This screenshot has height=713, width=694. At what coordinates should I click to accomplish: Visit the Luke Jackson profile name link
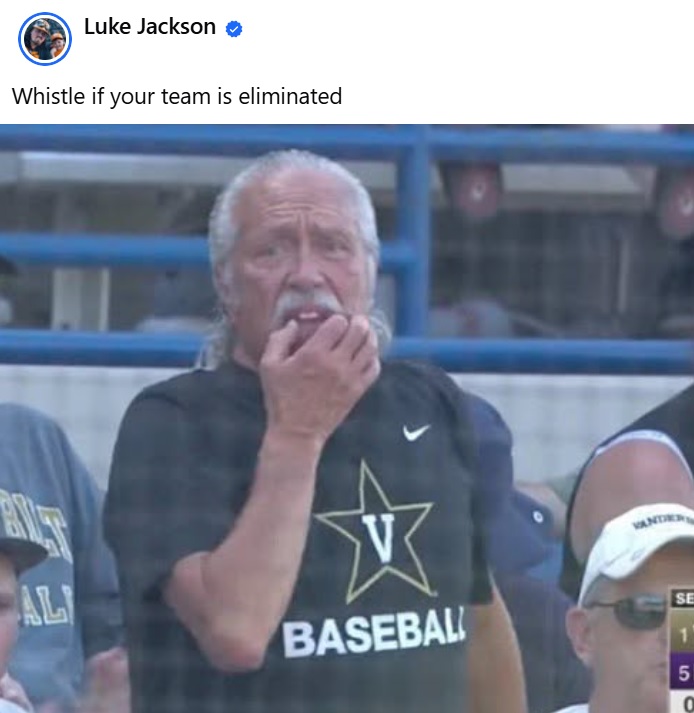point(150,26)
